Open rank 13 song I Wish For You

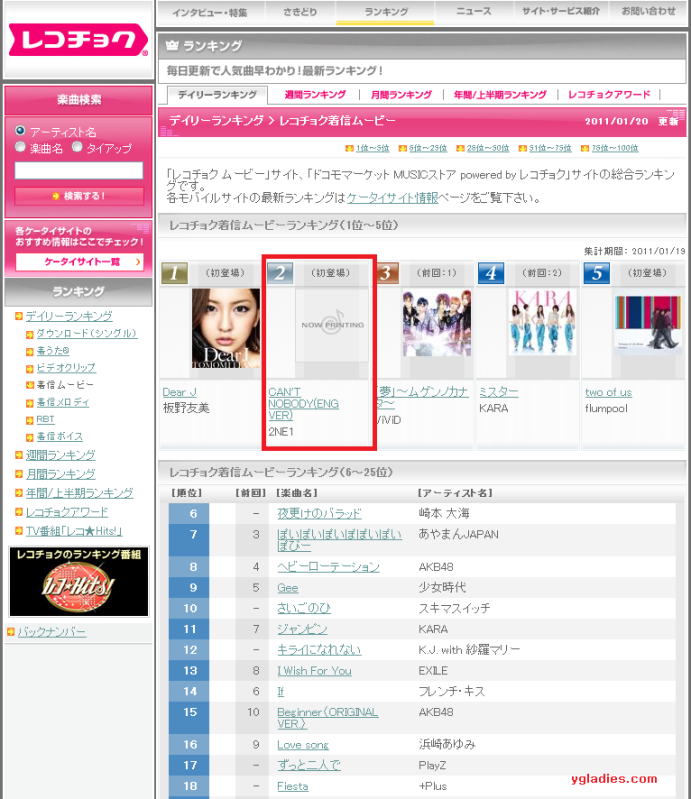[314, 671]
